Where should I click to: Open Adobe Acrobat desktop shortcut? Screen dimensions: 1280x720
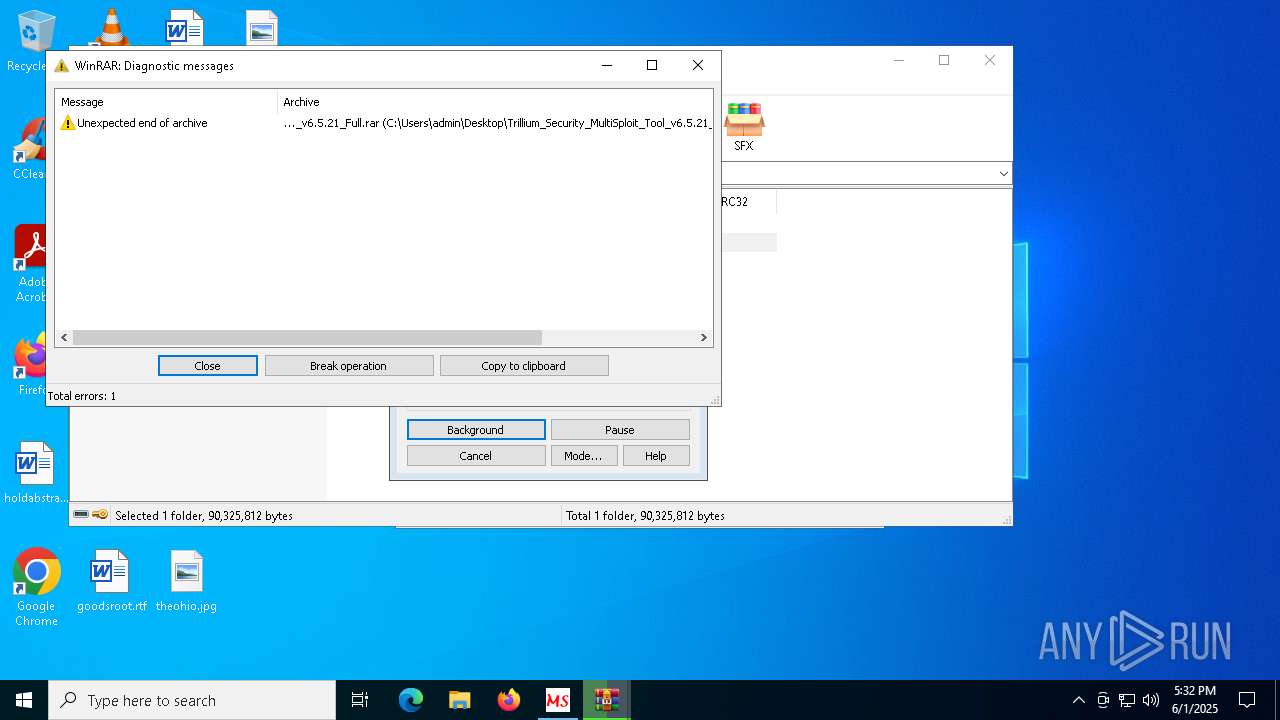30,262
